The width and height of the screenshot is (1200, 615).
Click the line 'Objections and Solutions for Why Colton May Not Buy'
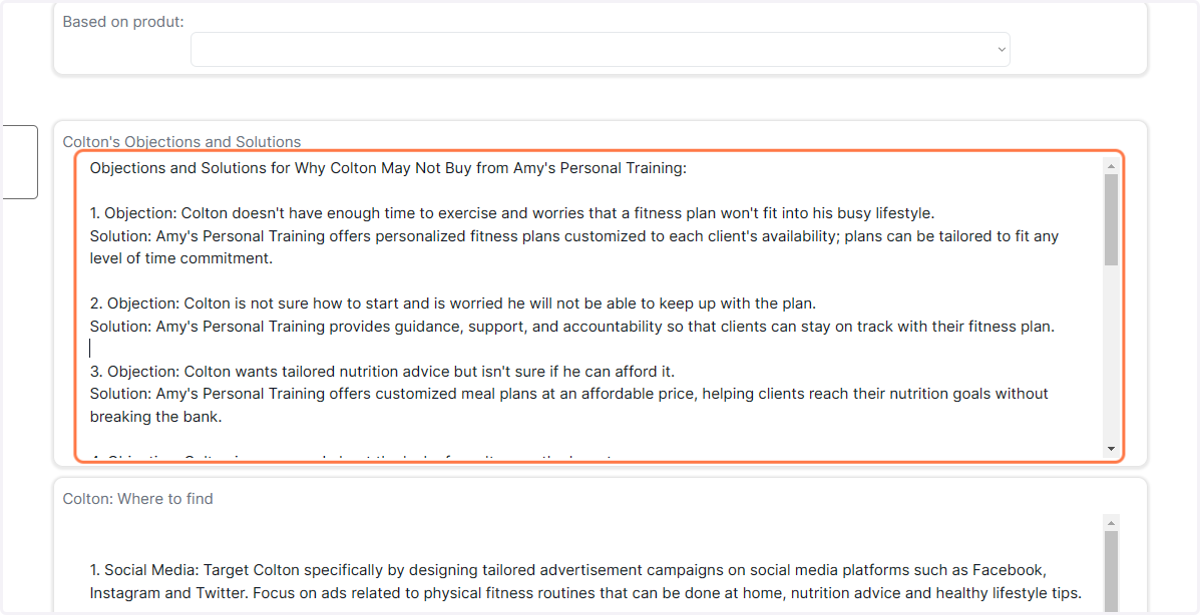click(388, 168)
